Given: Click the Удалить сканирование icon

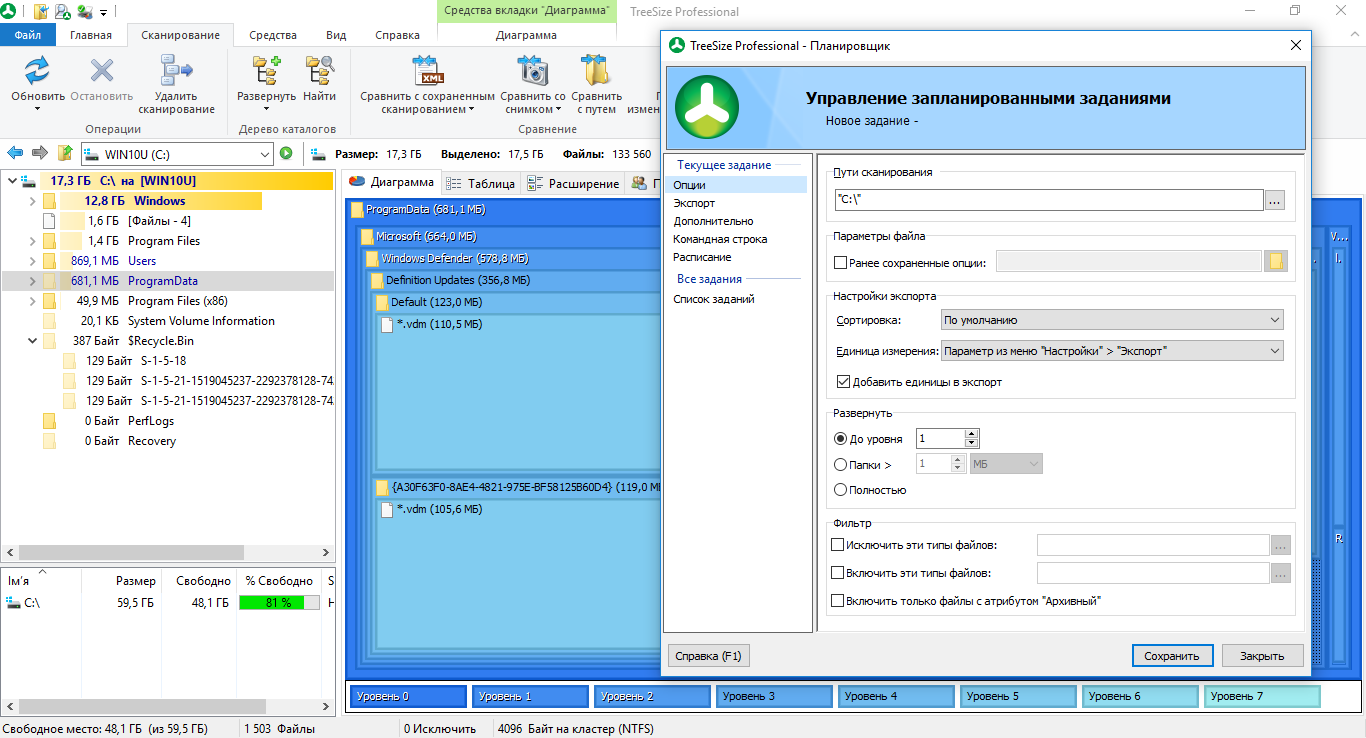Looking at the screenshot, I should [x=176, y=70].
